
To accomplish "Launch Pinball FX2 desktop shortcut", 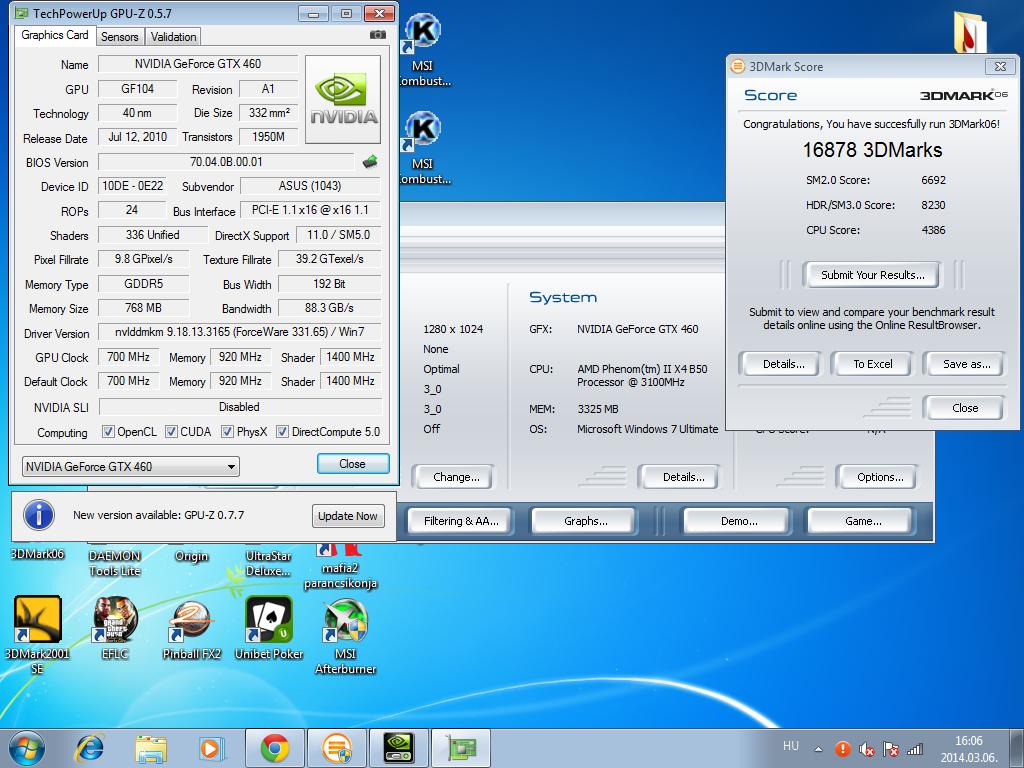I will click(x=191, y=622).
